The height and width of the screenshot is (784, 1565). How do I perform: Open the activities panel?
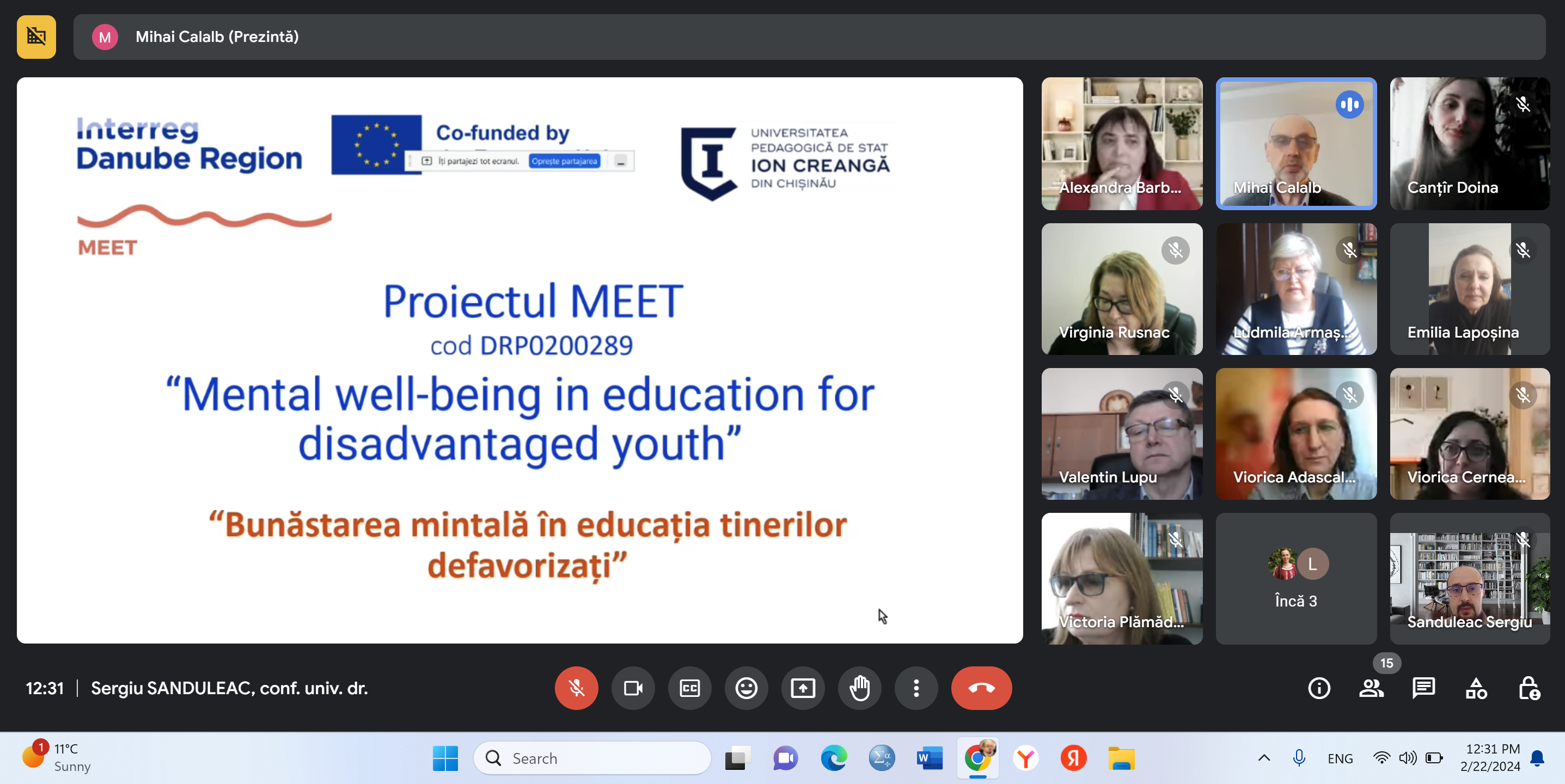[x=1476, y=688]
